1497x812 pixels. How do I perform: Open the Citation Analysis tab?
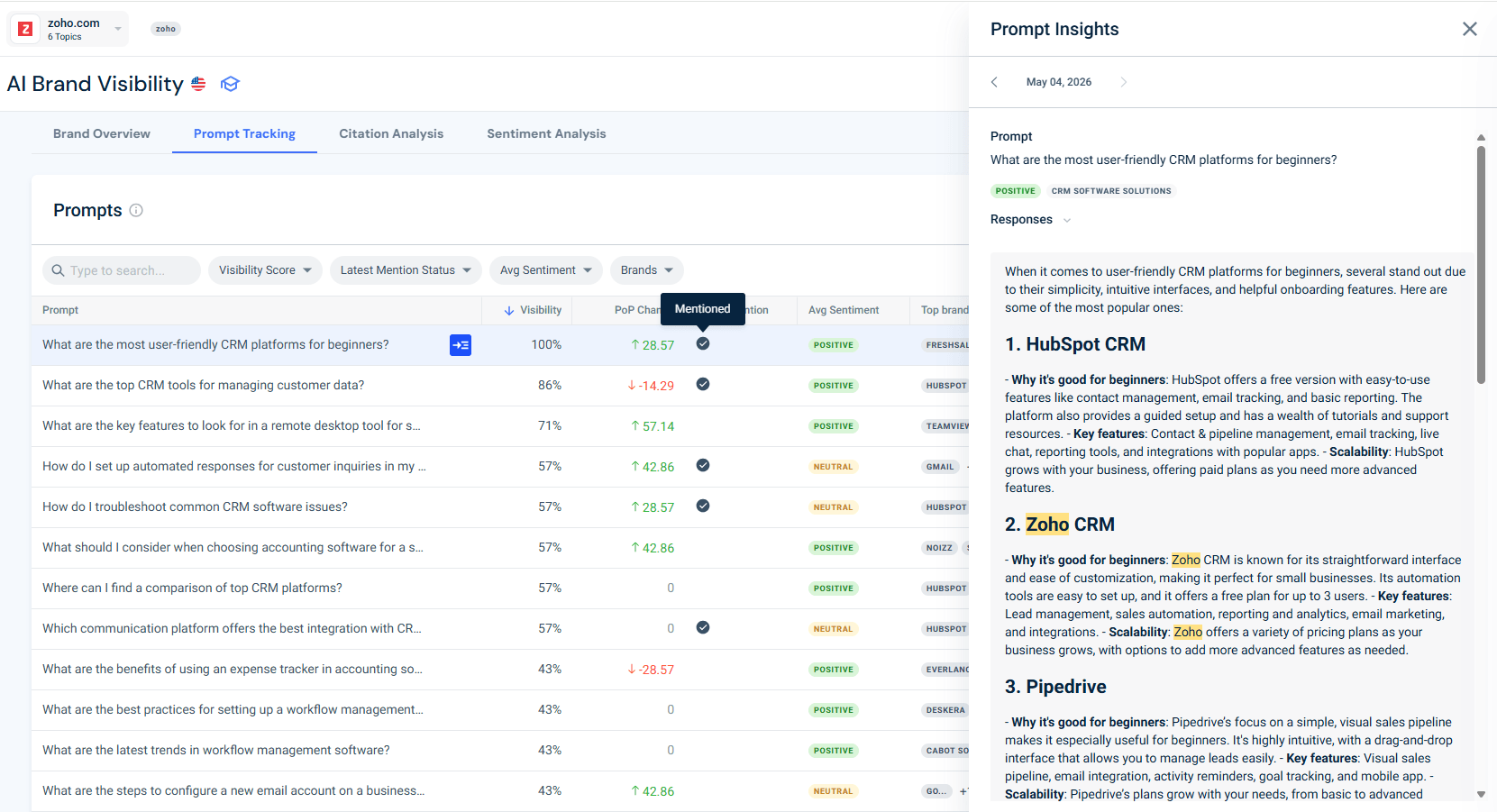(x=391, y=133)
